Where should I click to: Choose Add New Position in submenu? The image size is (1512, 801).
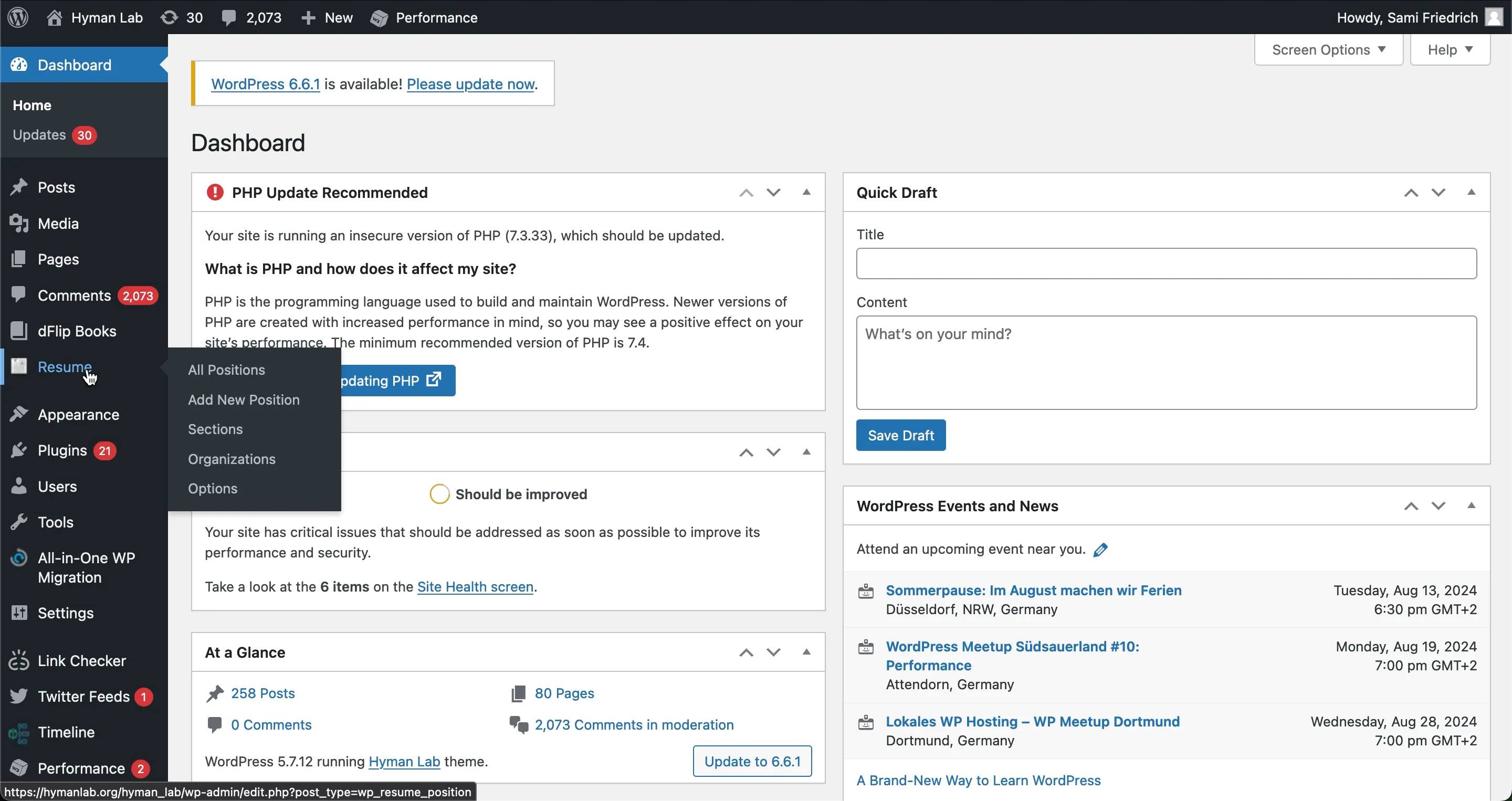click(244, 399)
